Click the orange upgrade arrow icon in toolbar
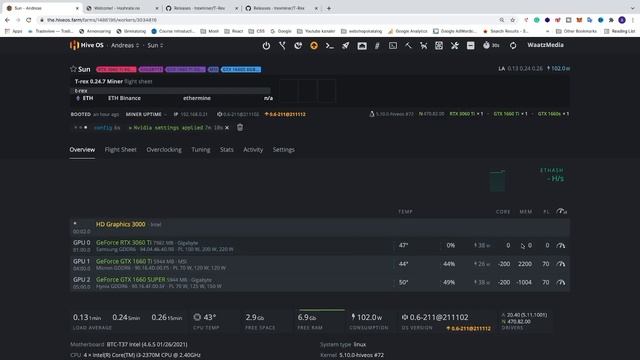The height and width of the screenshot is (360, 640). (314, 46)
